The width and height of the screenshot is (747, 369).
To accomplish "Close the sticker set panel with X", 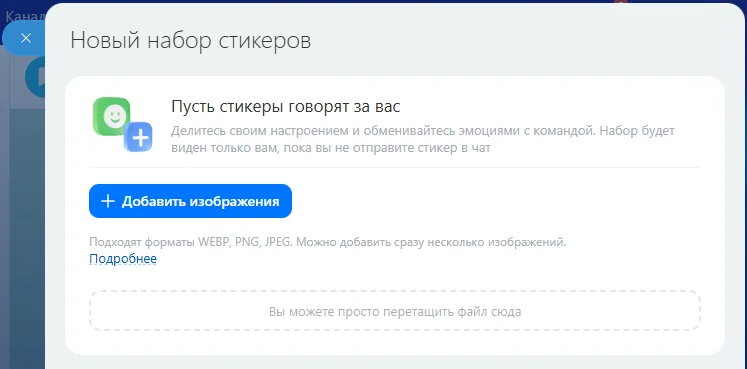I will (x=26, y=38).
